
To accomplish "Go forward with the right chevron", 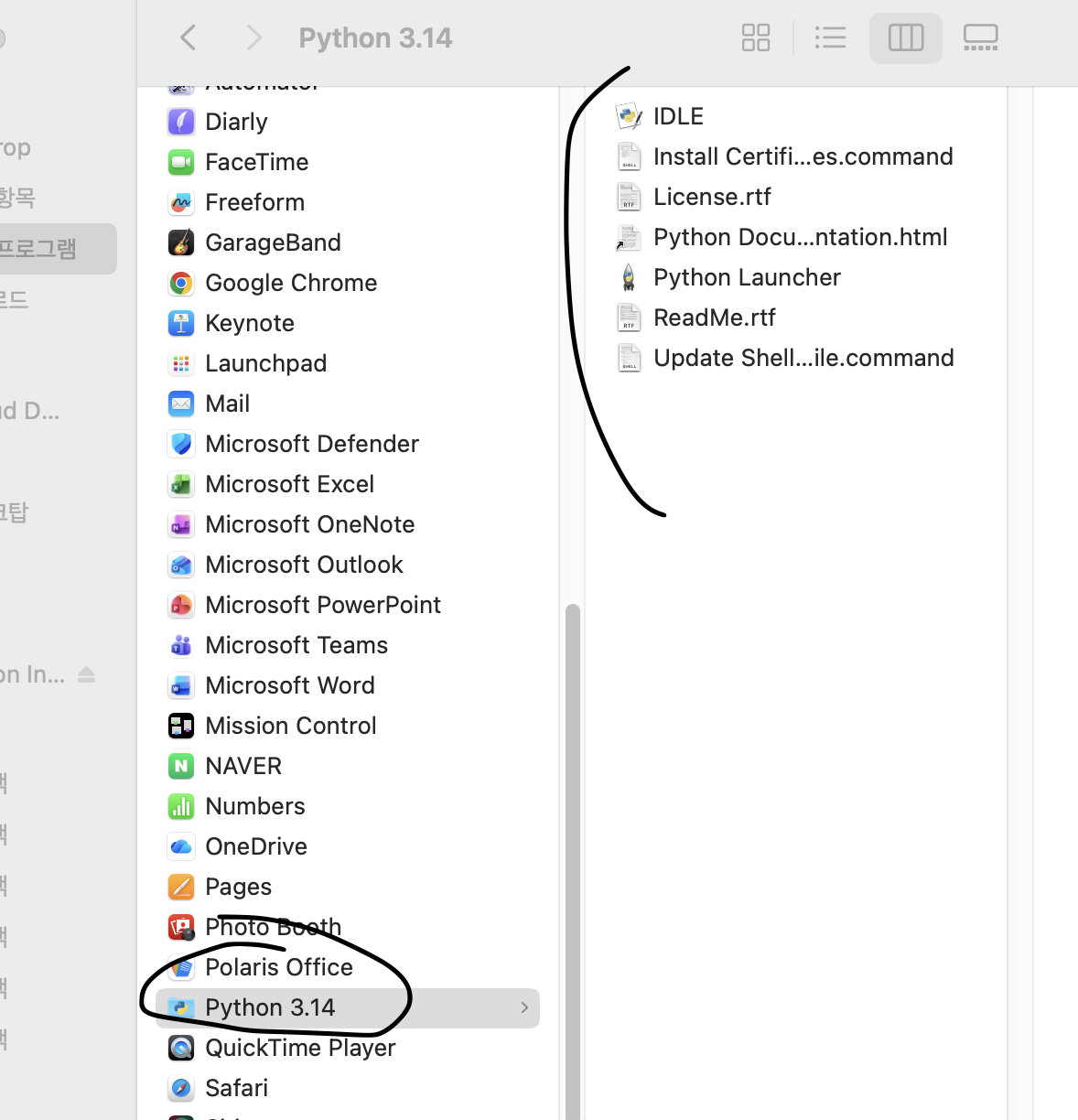I will click(x=254, y=38).
